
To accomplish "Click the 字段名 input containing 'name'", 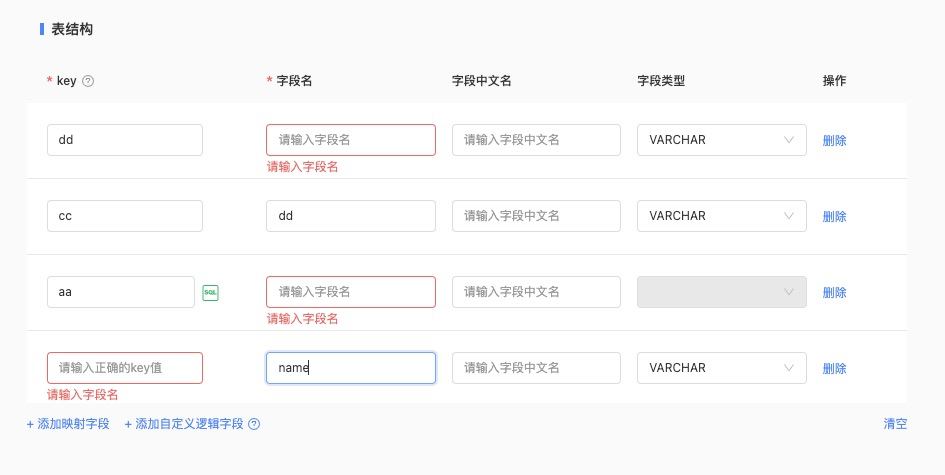I will [350, 368].
